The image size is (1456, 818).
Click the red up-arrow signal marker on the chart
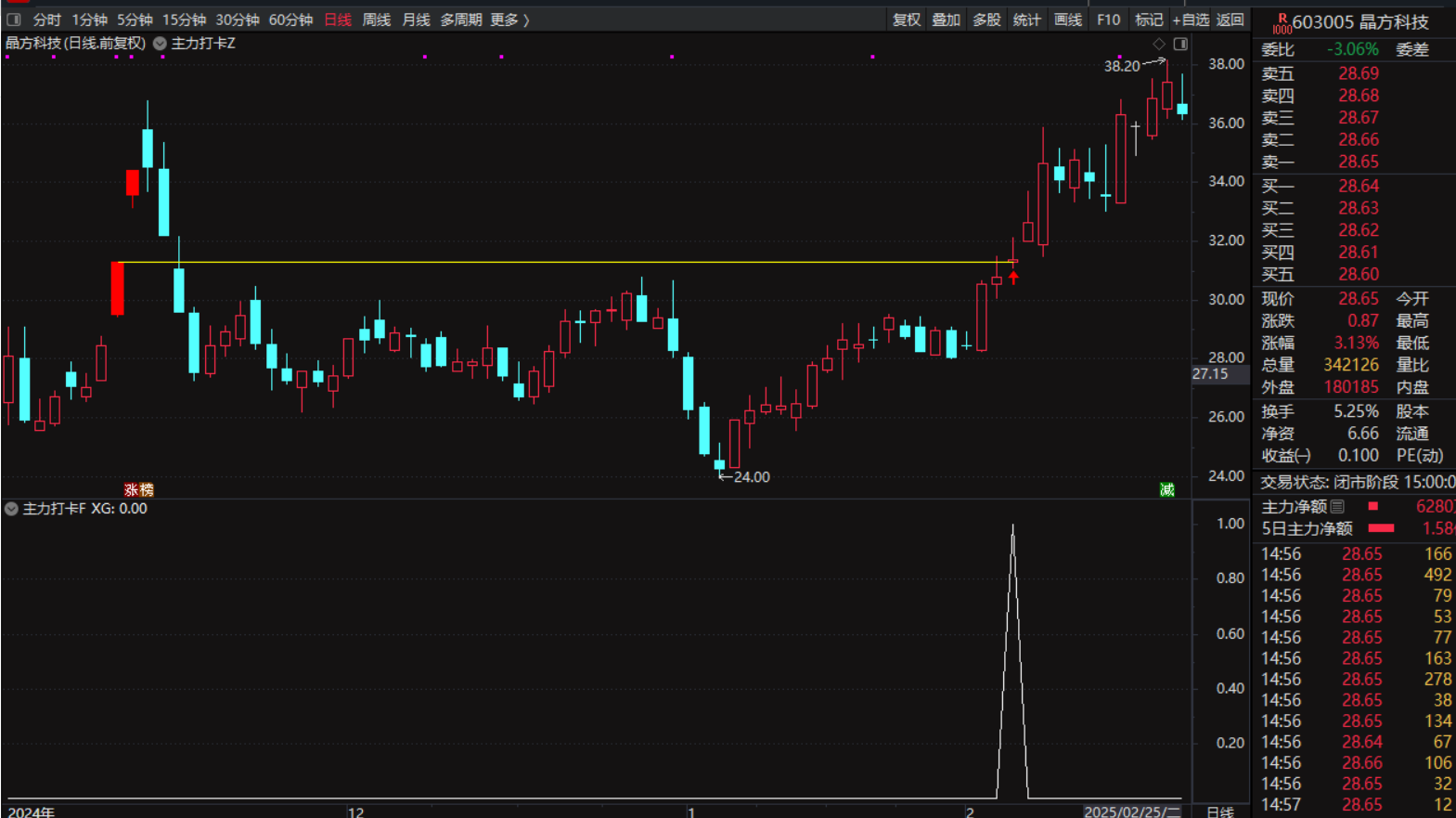[x=1013, y=277]
